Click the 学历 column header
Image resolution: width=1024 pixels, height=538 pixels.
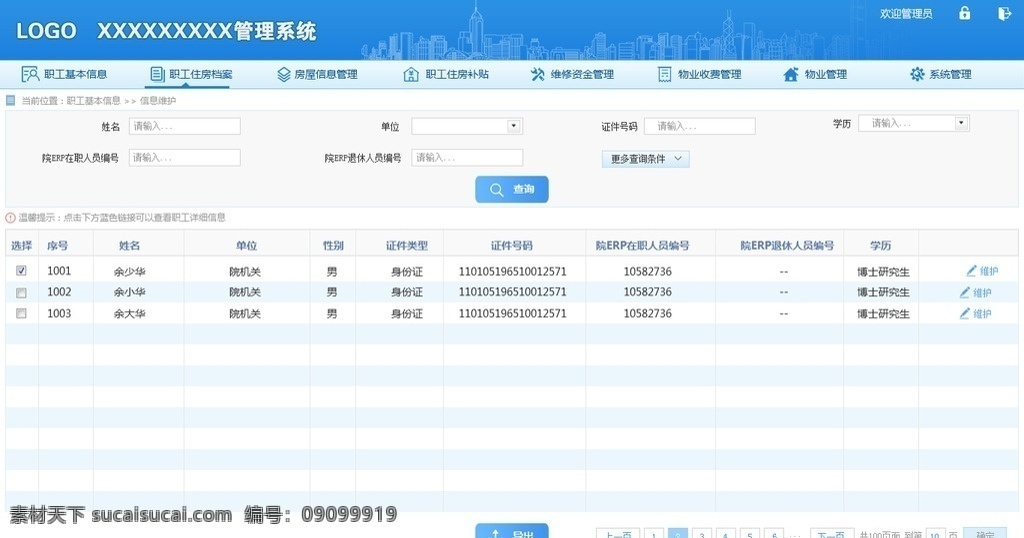tap(880, 245)
